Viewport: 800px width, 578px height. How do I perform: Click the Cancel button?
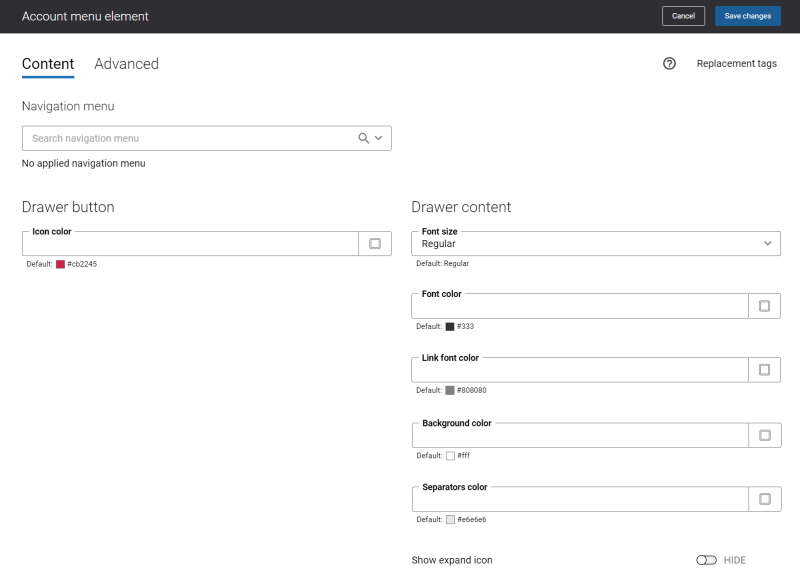point(683,16)
